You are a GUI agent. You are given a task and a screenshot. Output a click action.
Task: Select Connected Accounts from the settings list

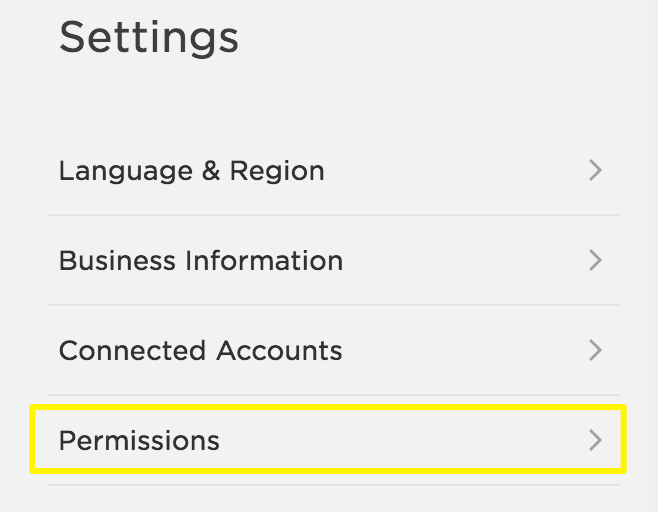[x=200, y=350]
